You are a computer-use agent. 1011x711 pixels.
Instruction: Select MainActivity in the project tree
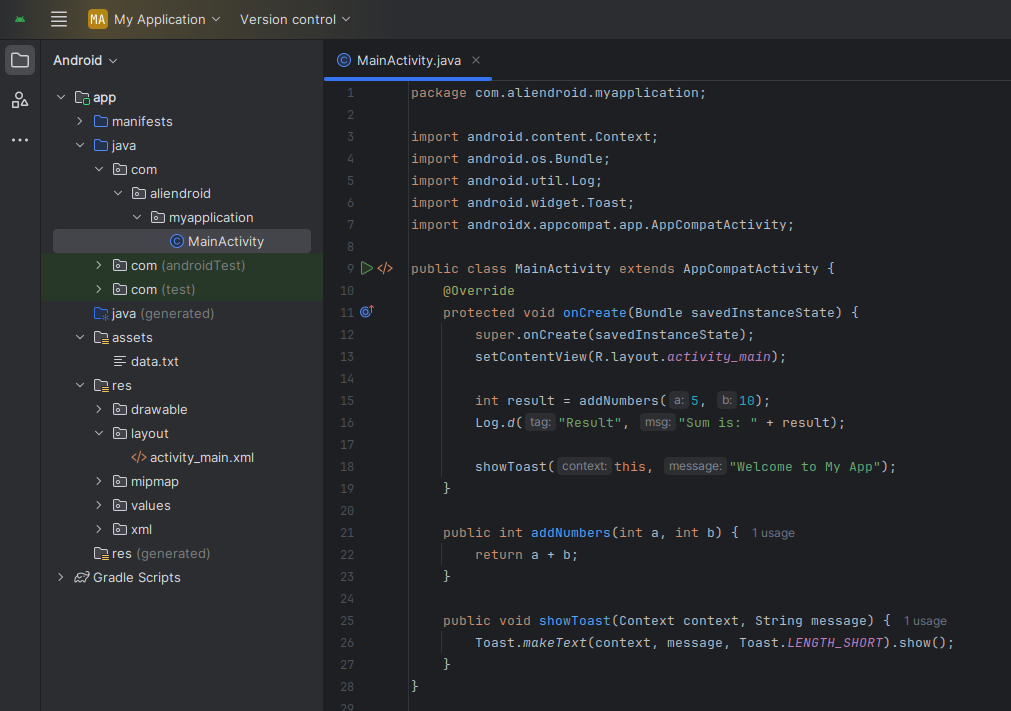point(182,241)
